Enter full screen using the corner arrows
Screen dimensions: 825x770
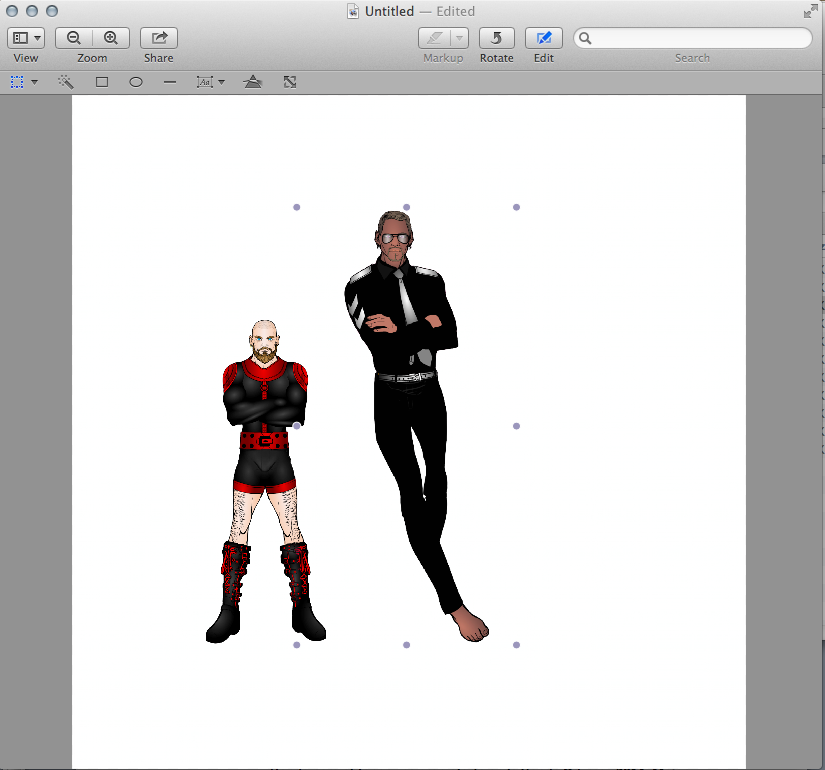pyautogui.click(x=809, y=12)
